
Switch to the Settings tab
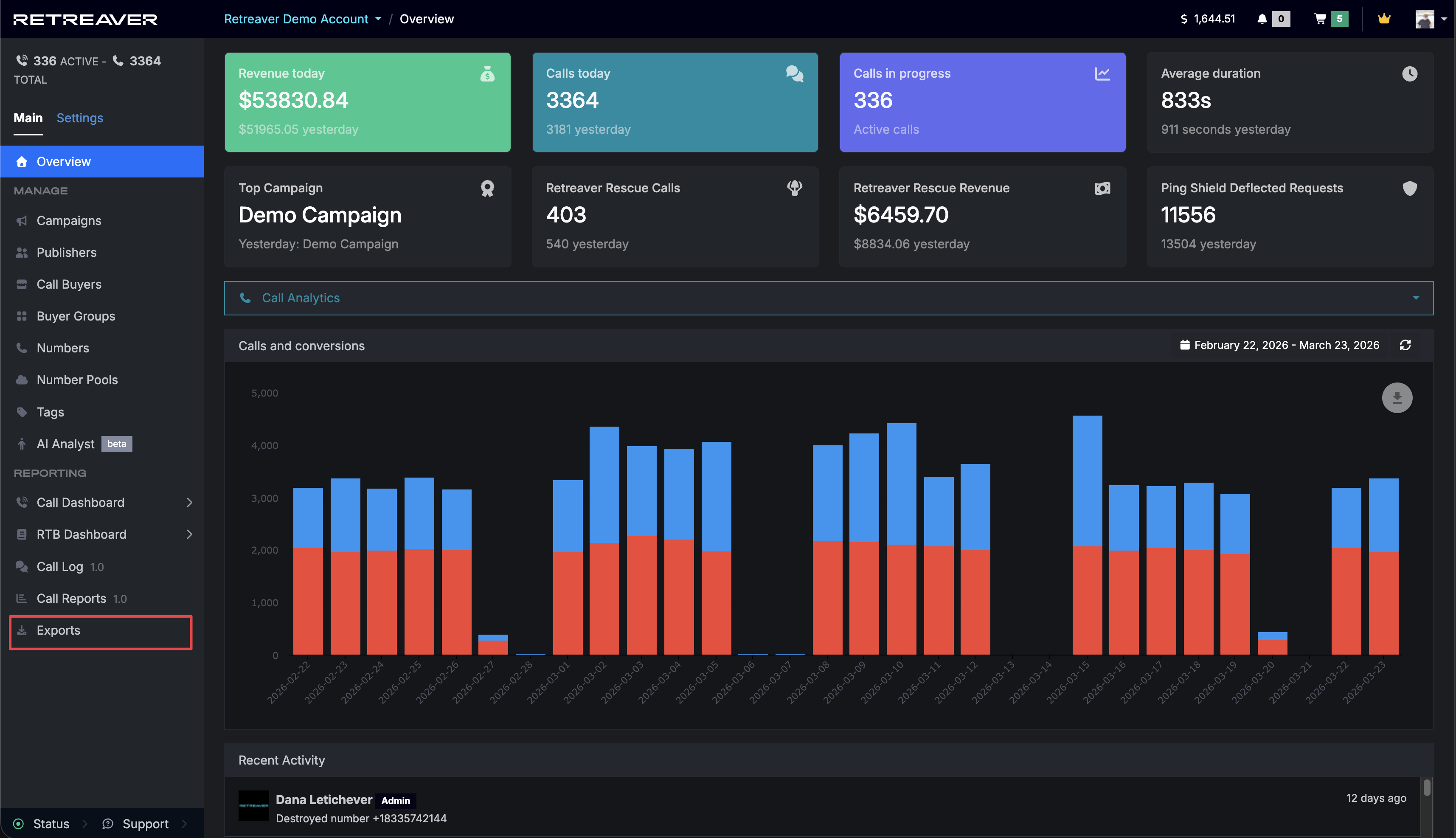tap(80, 118)
